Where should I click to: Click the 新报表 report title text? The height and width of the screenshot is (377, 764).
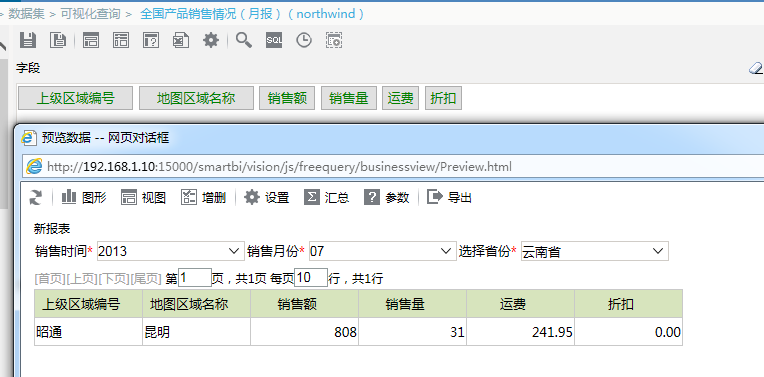52,228
